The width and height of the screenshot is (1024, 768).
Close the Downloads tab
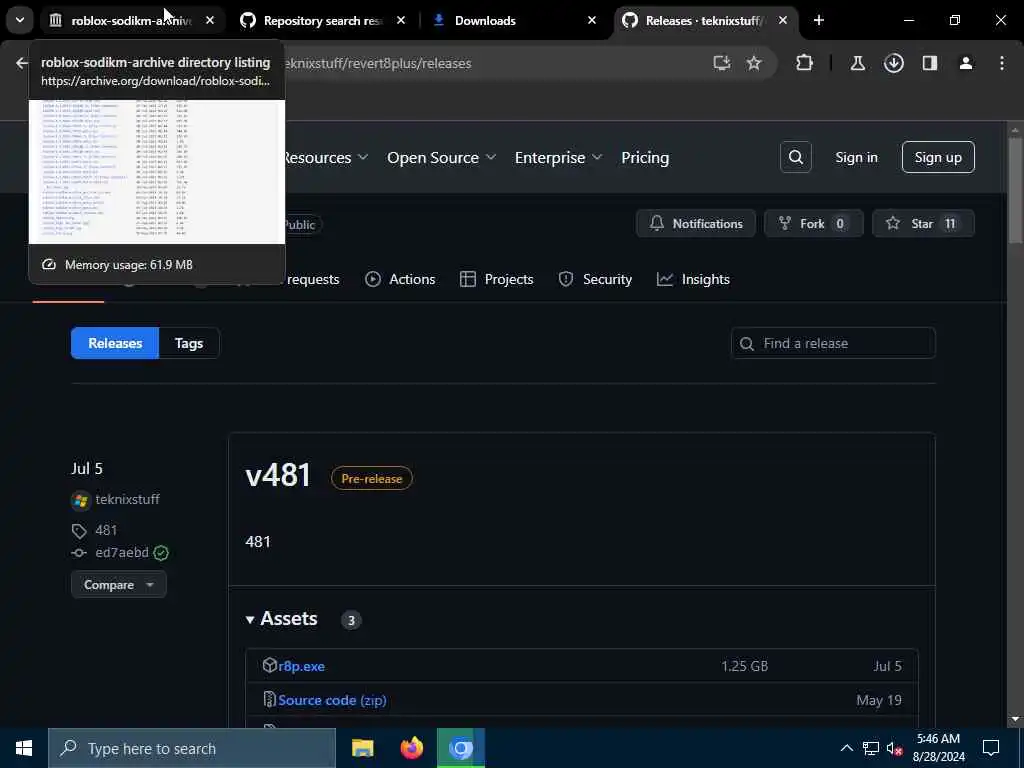pos(592,21)
